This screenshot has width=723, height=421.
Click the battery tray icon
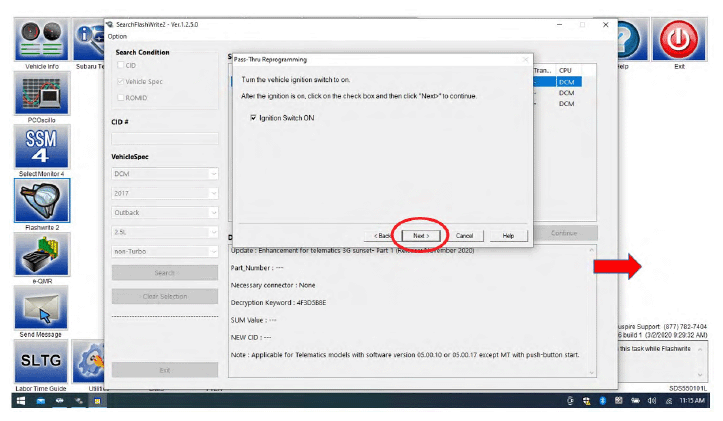[x=635, y=401]
